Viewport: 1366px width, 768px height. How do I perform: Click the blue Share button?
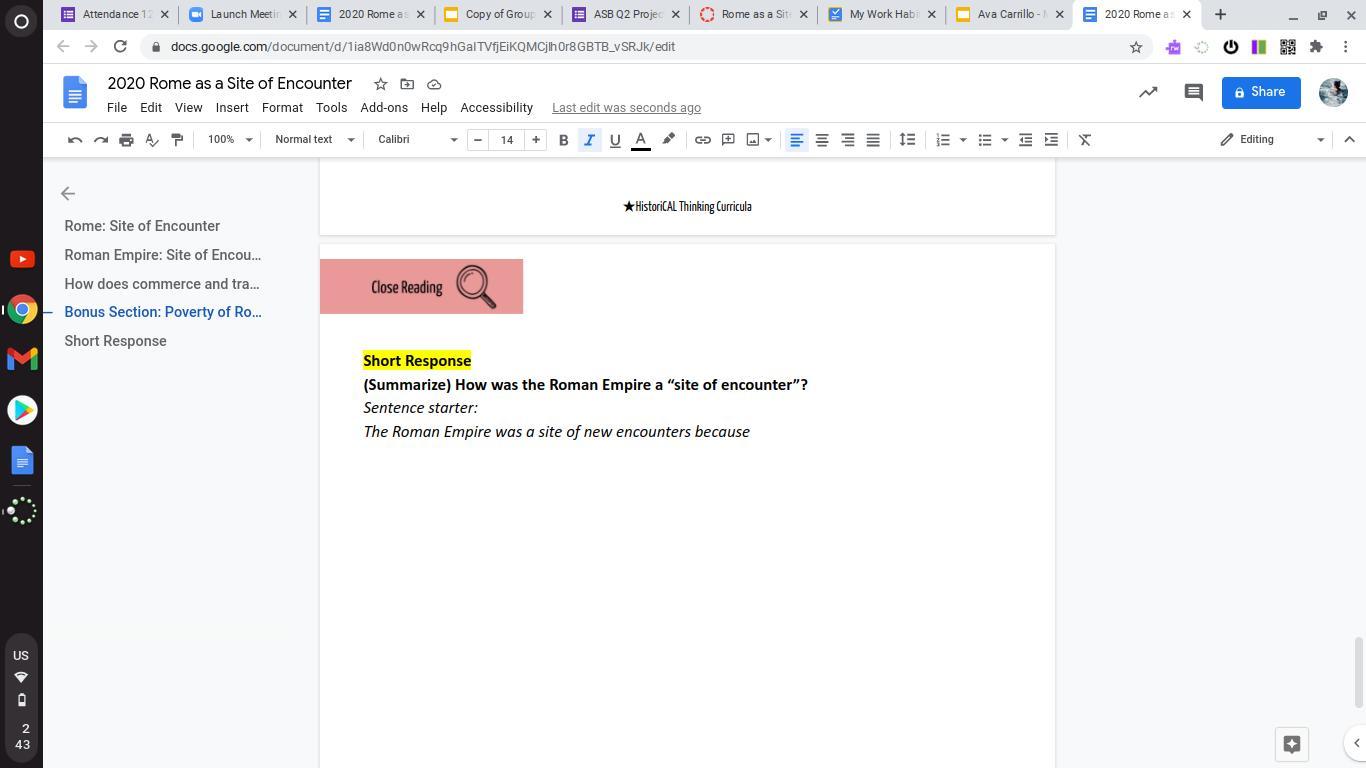point(1260,92)
